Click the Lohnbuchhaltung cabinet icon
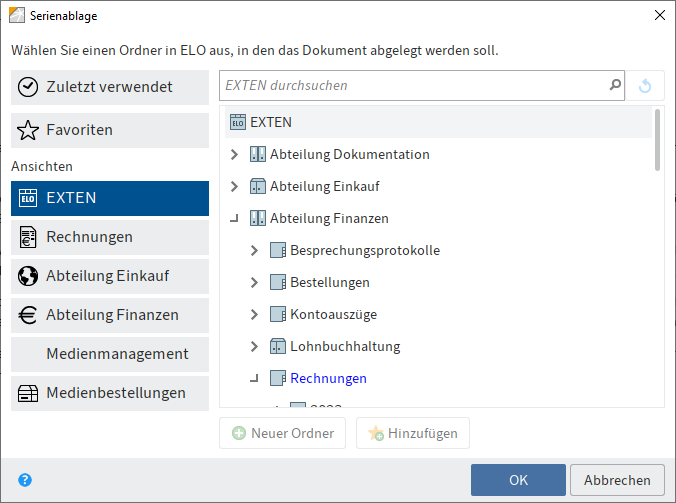This screenshot has height=503, width=676. tap(278, 346)
